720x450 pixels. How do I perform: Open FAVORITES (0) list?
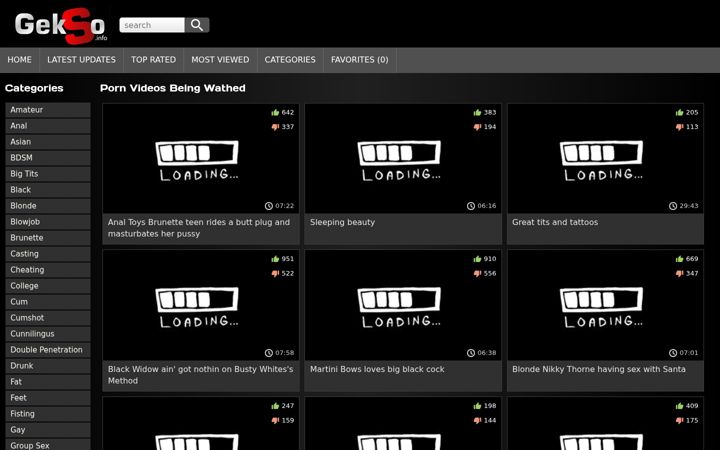pyautogui.click(x=360, y=60)
